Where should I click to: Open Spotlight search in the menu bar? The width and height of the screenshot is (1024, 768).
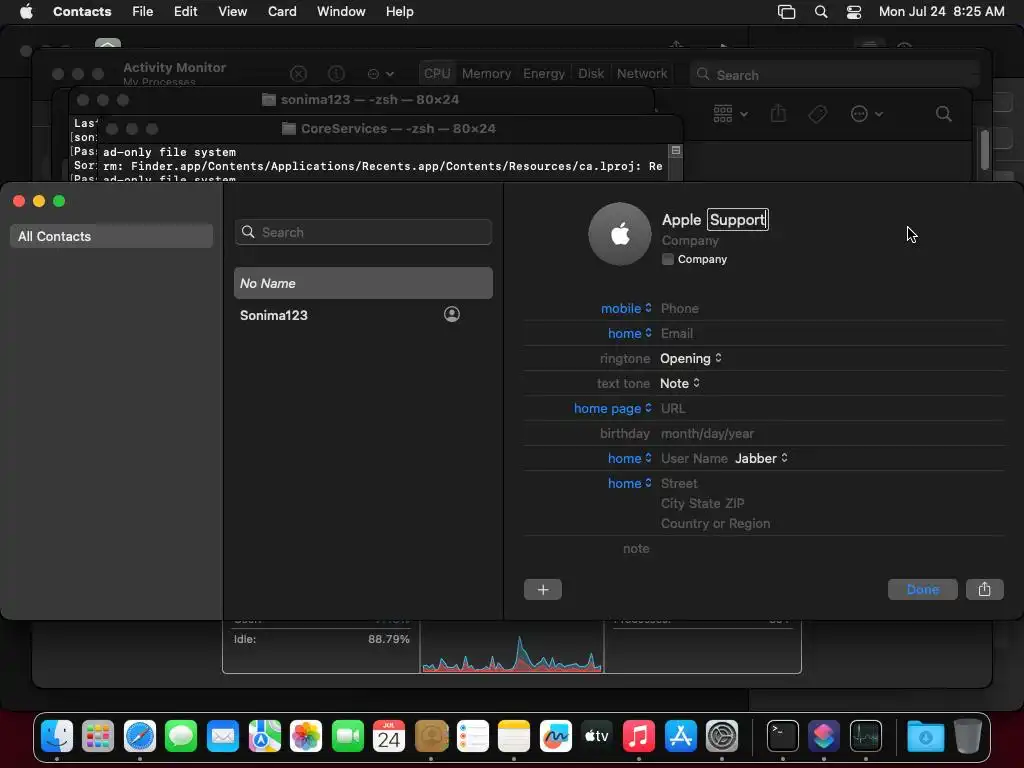[x=821, y=12]
